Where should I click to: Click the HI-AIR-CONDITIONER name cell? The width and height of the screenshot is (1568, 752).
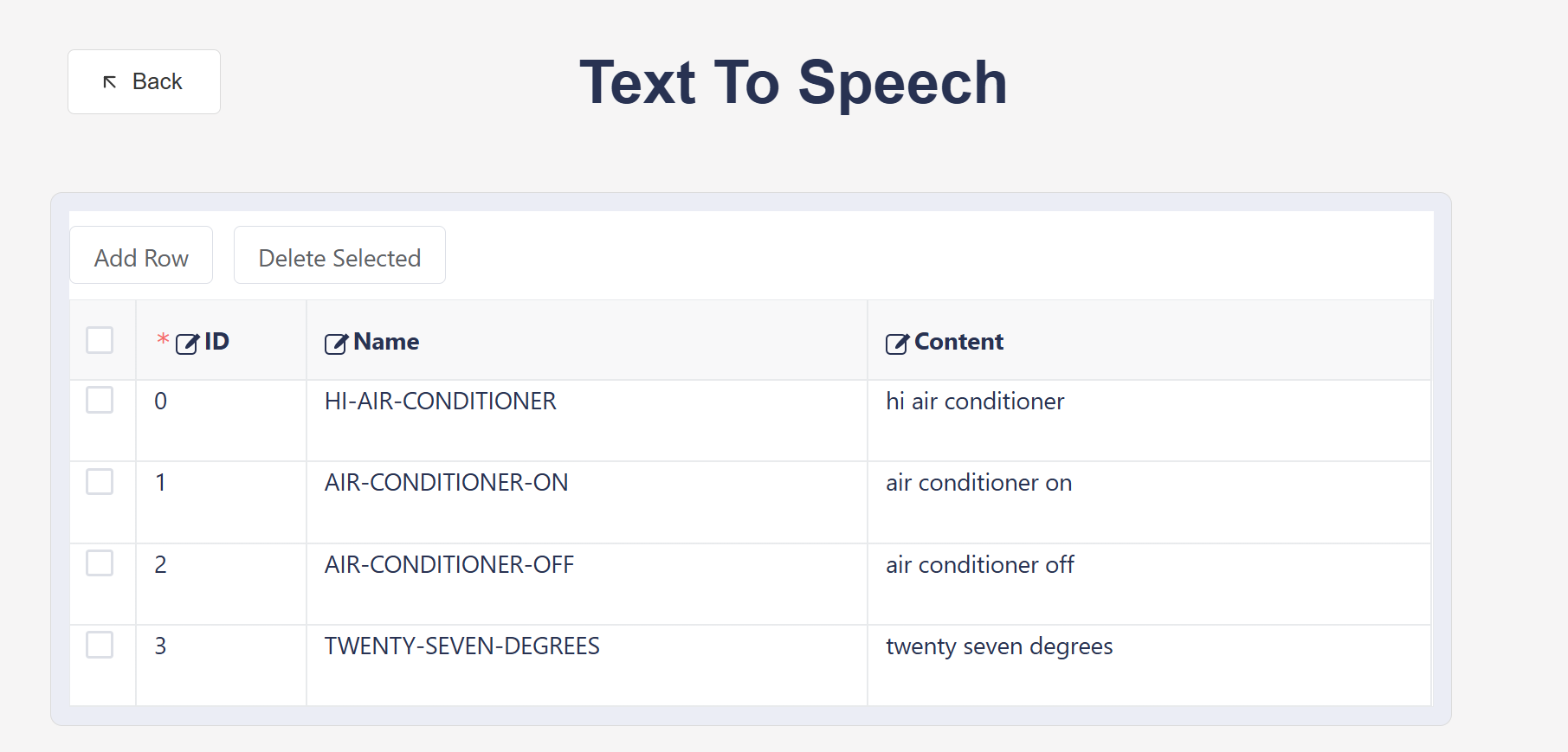(440, 402)
